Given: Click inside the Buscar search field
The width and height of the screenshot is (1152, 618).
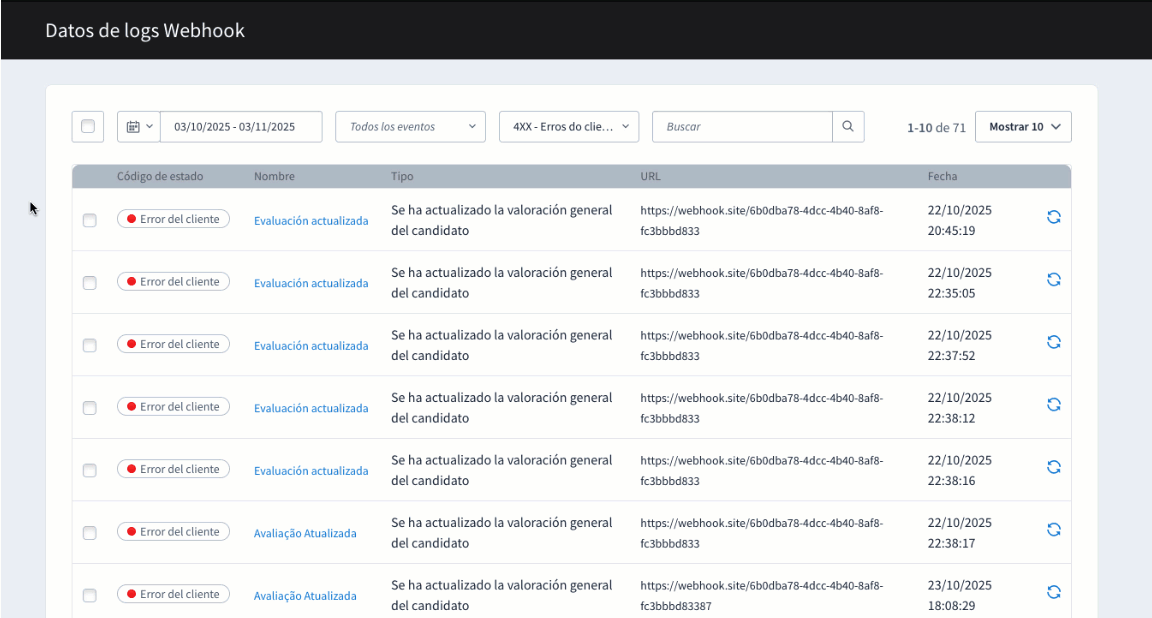Looking at the screenshot, I should [742, 126].
